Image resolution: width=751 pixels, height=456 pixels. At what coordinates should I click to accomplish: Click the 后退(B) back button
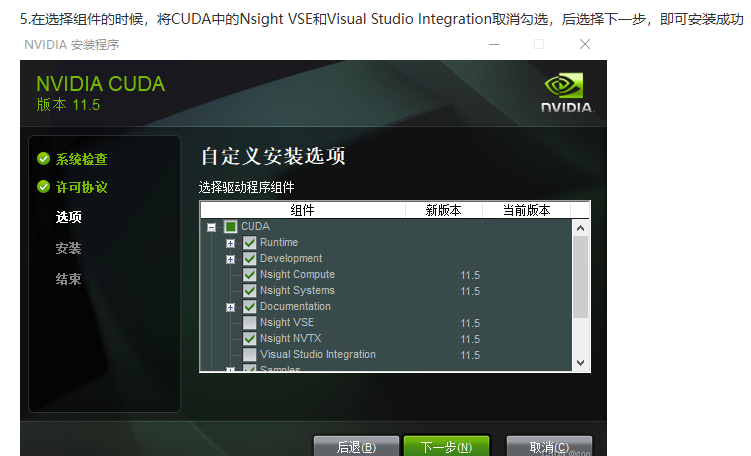tap(356, 446)
